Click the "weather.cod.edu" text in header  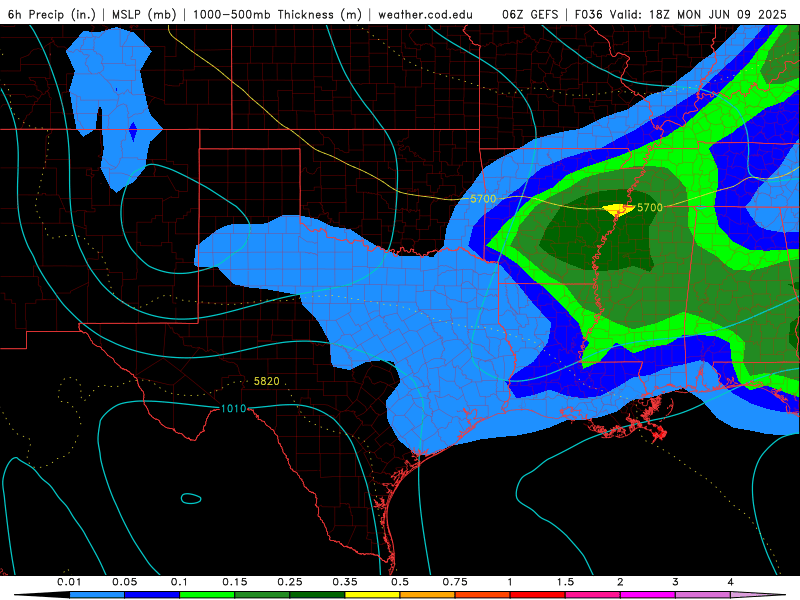coord(425,15)
